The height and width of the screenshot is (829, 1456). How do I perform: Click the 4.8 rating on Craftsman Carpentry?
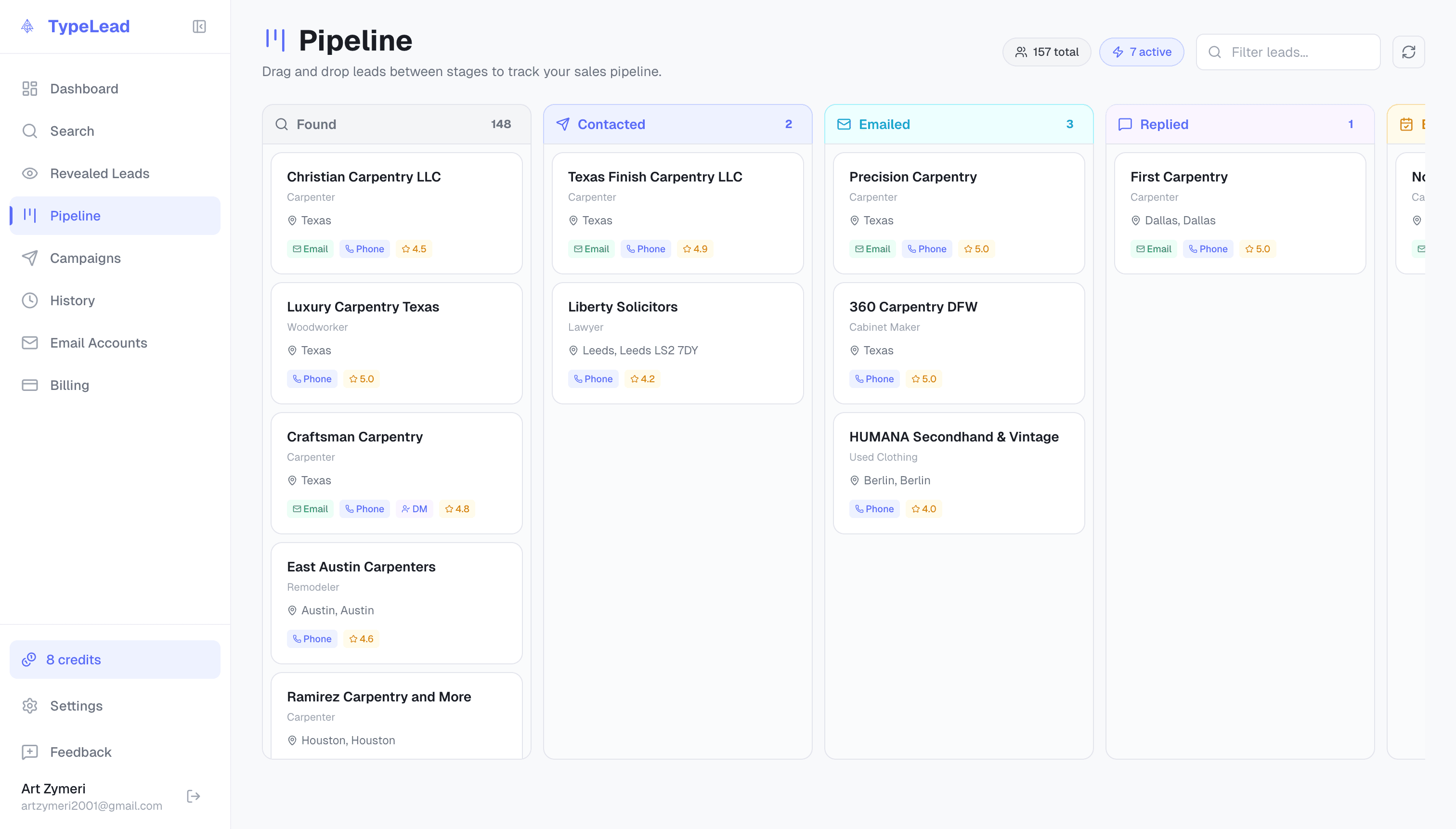pyautogui.click(x=457, y=508)
